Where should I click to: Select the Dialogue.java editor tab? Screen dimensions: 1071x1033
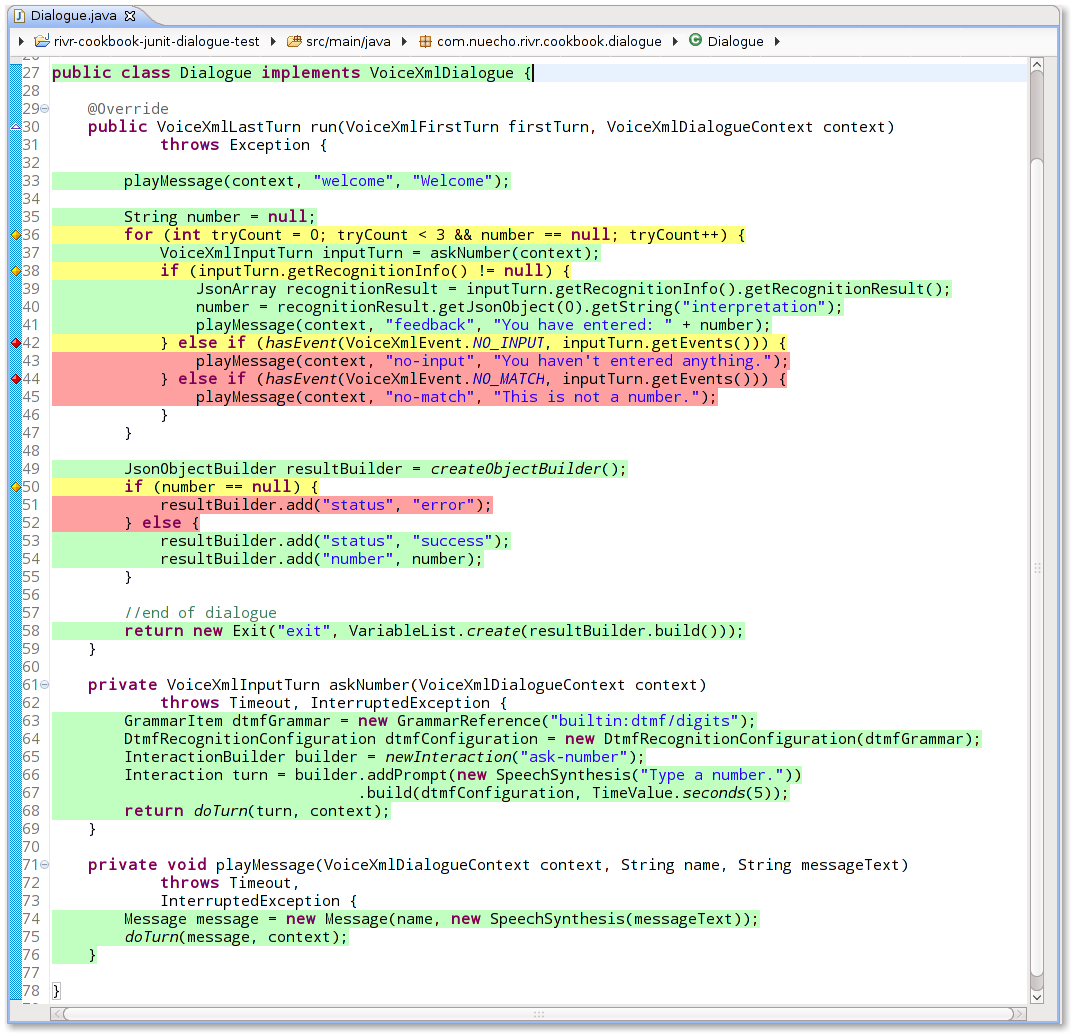click(x=70, y=15)
